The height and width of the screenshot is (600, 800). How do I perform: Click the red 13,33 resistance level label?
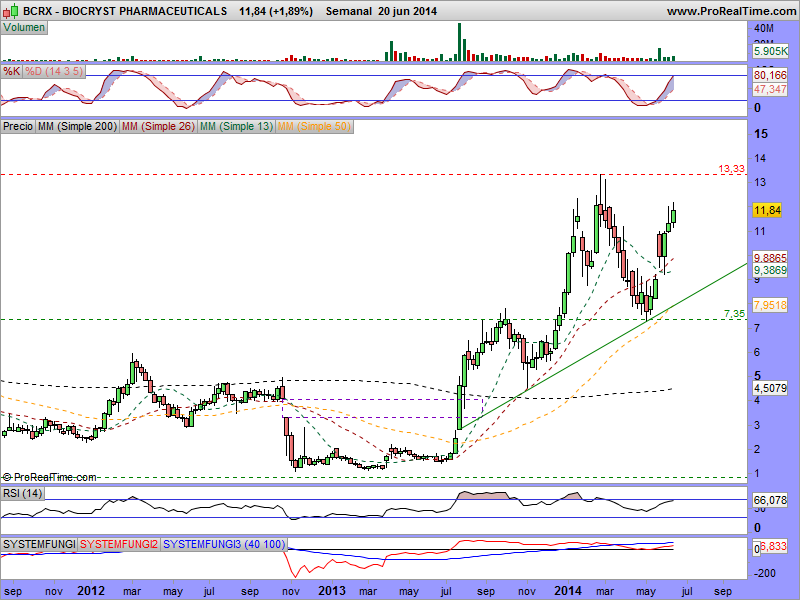pyautogui.click(x=732, y=169)
